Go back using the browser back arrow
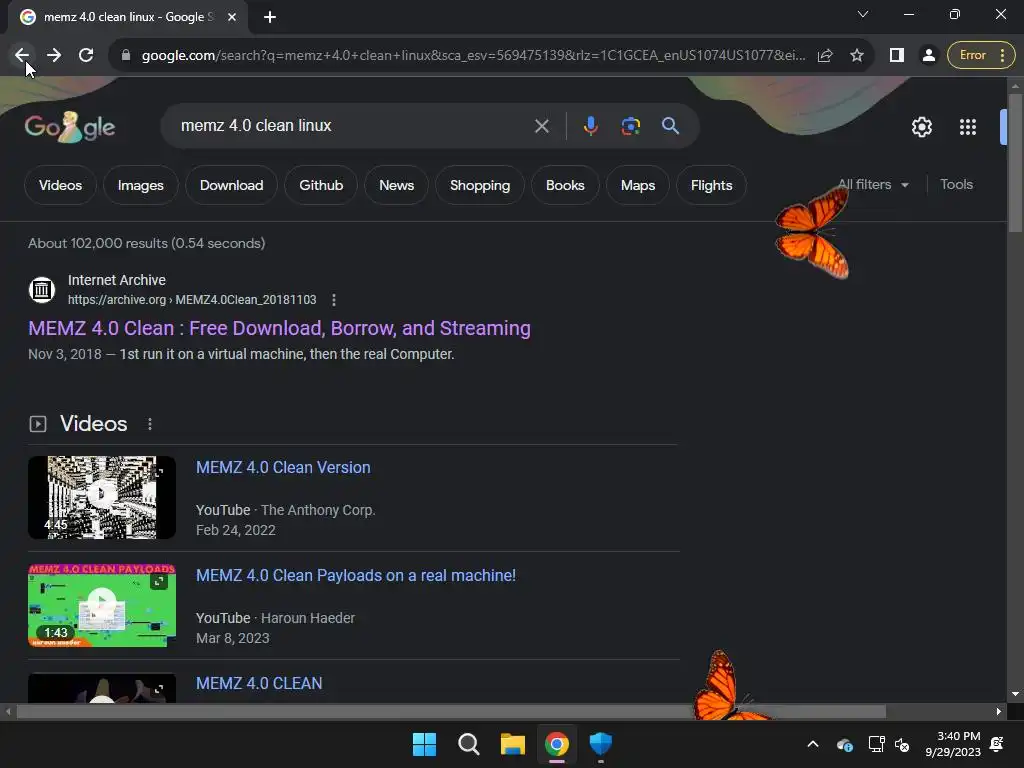Viewport: 1024px width, 768px height. (x=22, y=56)
